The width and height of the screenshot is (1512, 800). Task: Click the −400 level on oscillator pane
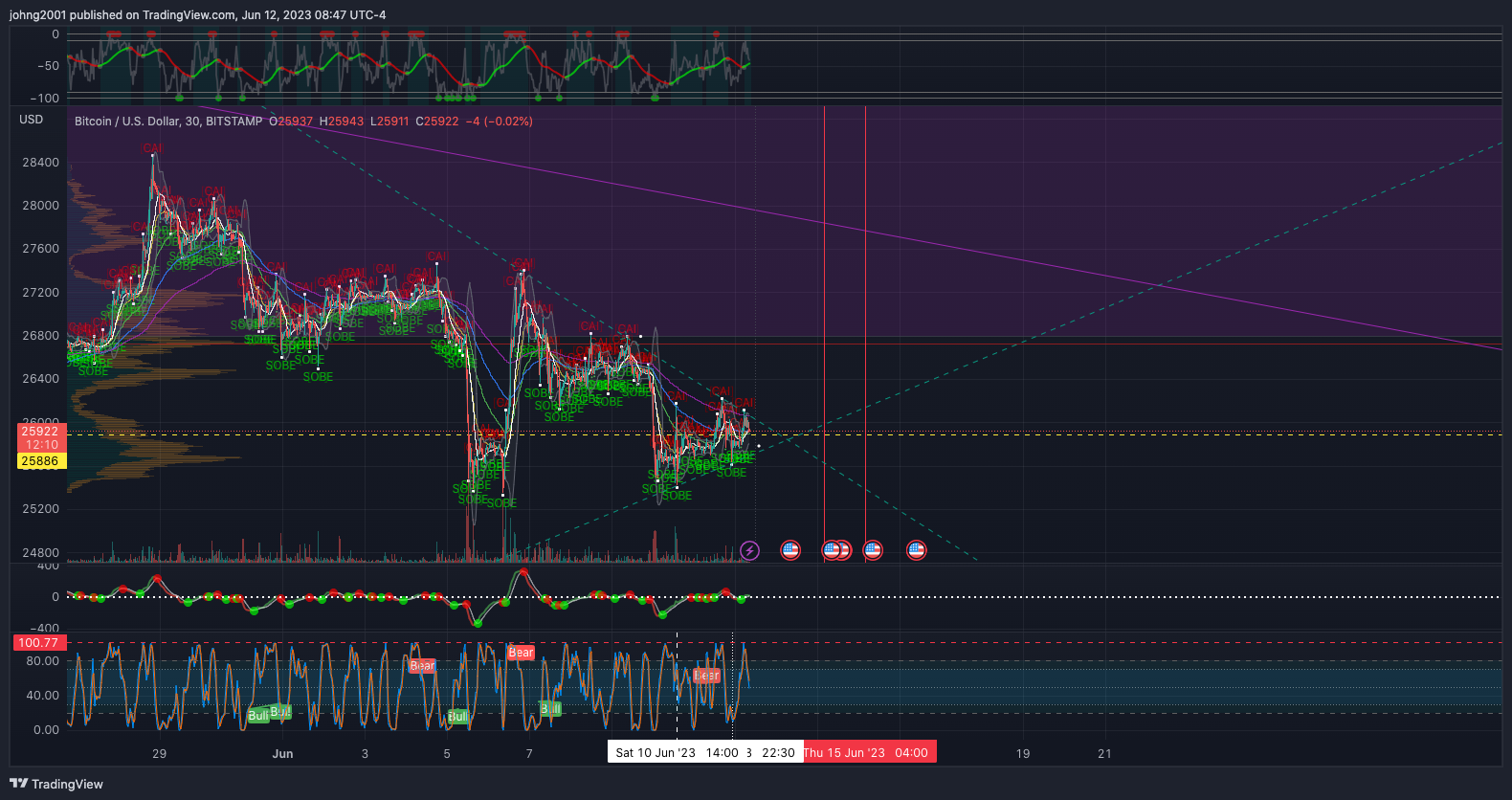tap(45, 629)
